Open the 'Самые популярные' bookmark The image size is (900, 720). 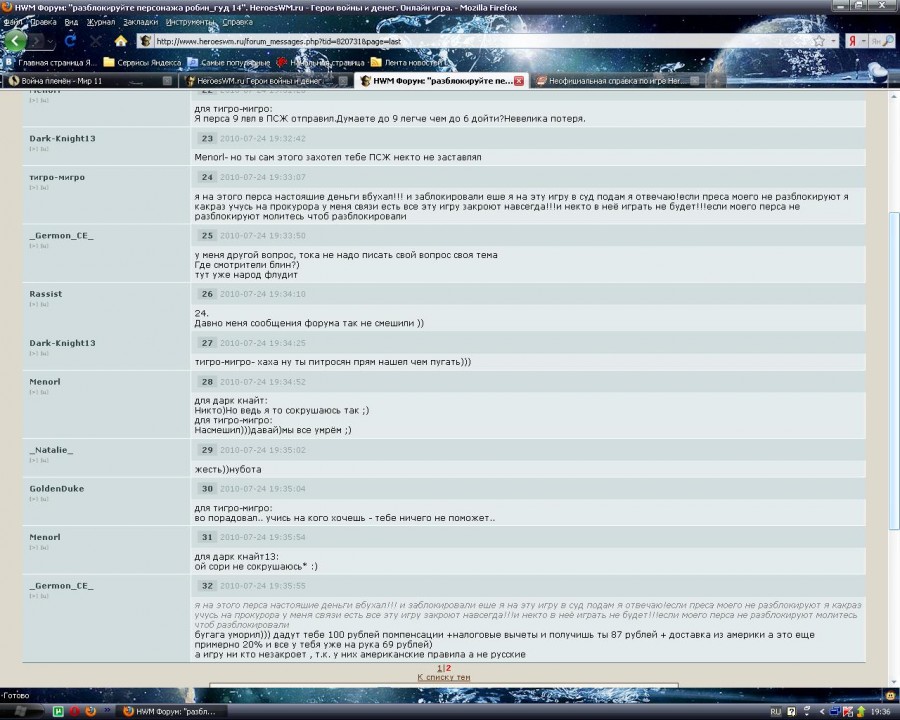tap(229, 62)
